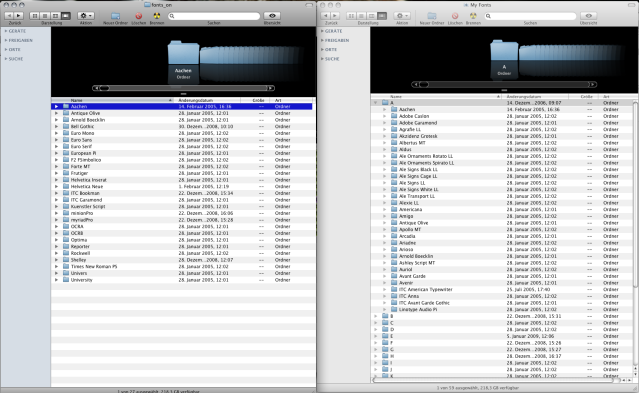Click Übersicht eye icon in fonts_on window
The height and width of the screenshot is (393, 639).
[x=272, y=15]
